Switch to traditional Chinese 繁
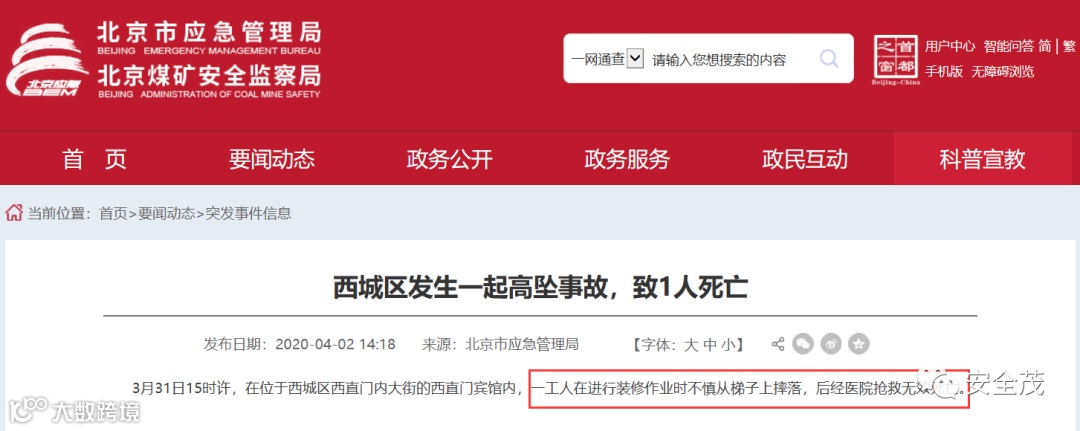Image resolution: width=1080 pixels, height=431 pixels. 1068,46
